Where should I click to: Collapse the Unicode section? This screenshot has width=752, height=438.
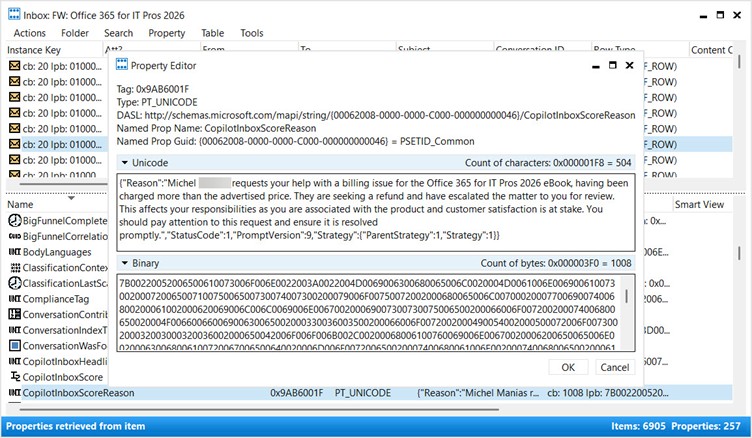click(125, 163)
